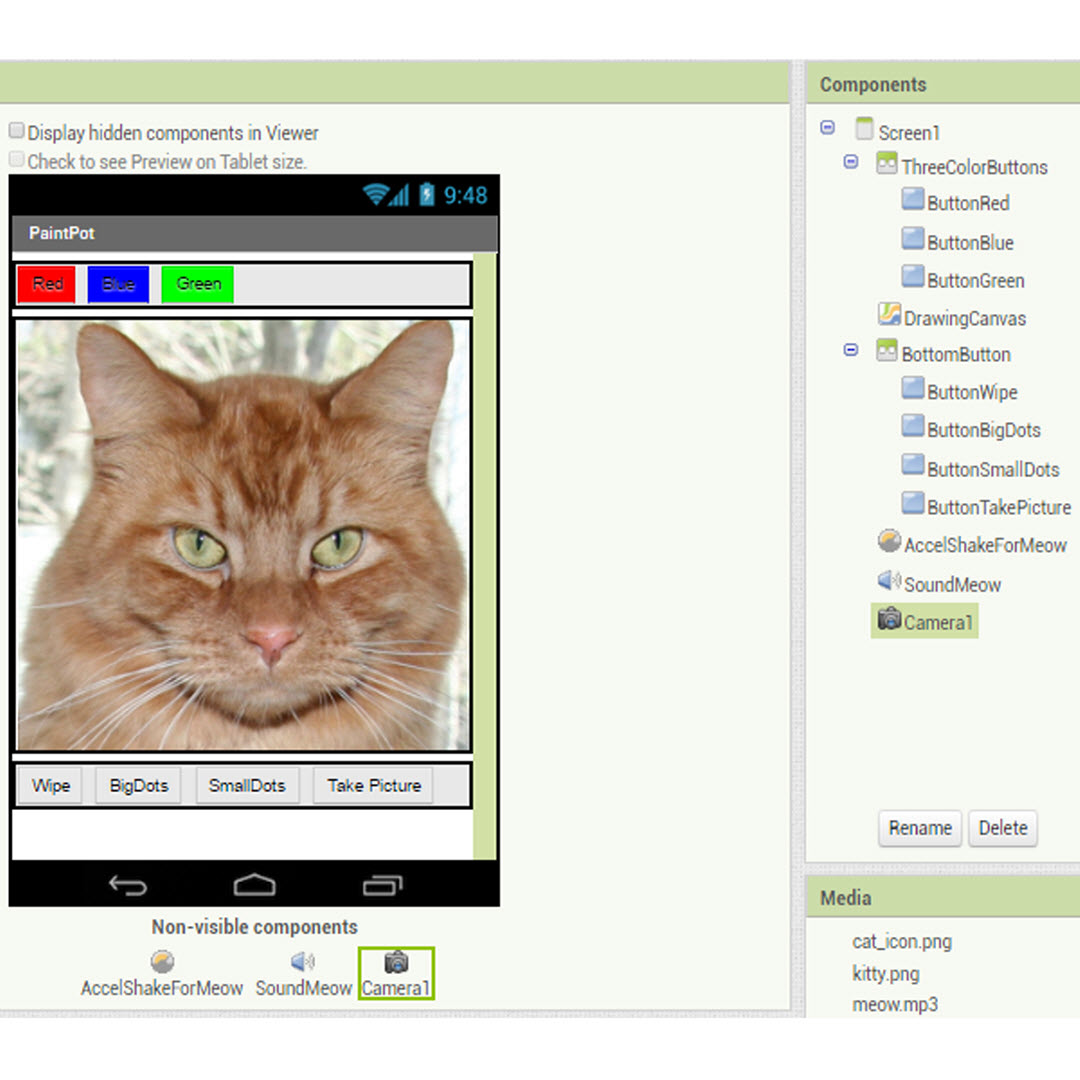Click the Delete button
Screen dimensions: 1080x1080
(x=1003, y=828)
